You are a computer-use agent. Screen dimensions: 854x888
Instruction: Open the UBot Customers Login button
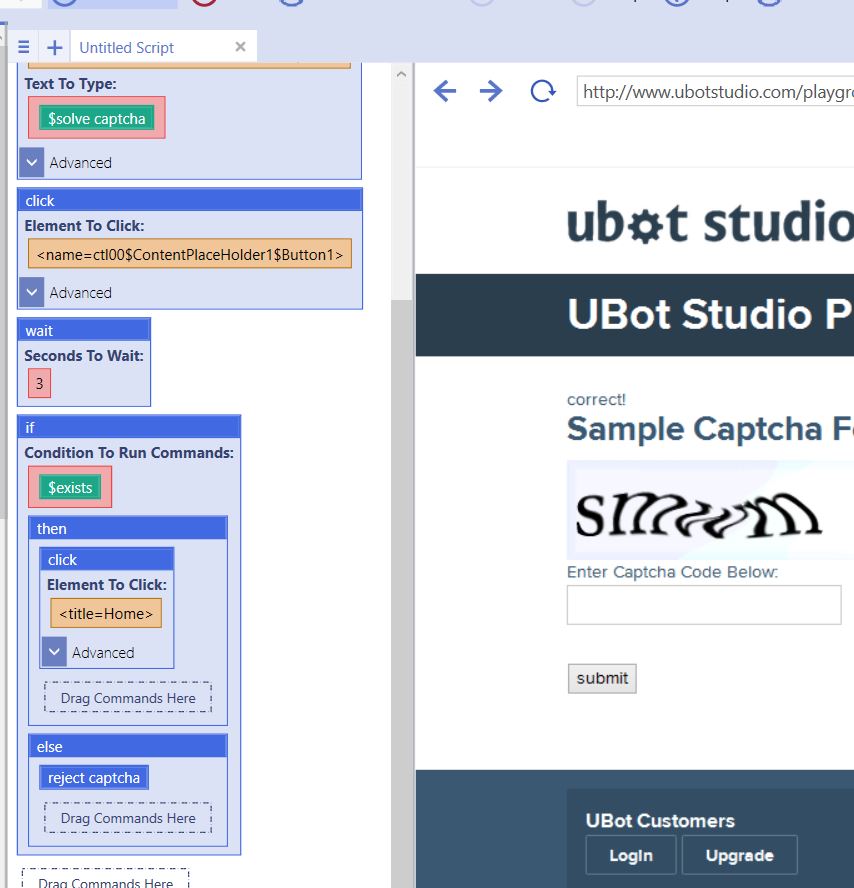click(631, 855)
